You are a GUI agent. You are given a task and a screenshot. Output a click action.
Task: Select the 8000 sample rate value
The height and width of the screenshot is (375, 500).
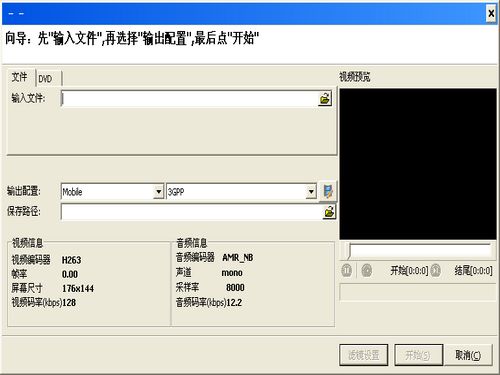tap(235, 287)
